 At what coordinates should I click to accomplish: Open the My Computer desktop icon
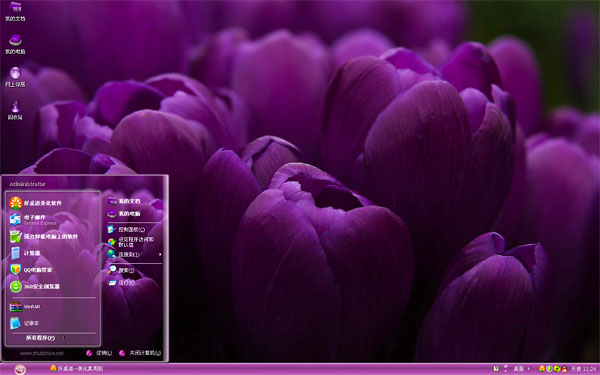coord(15,44)
